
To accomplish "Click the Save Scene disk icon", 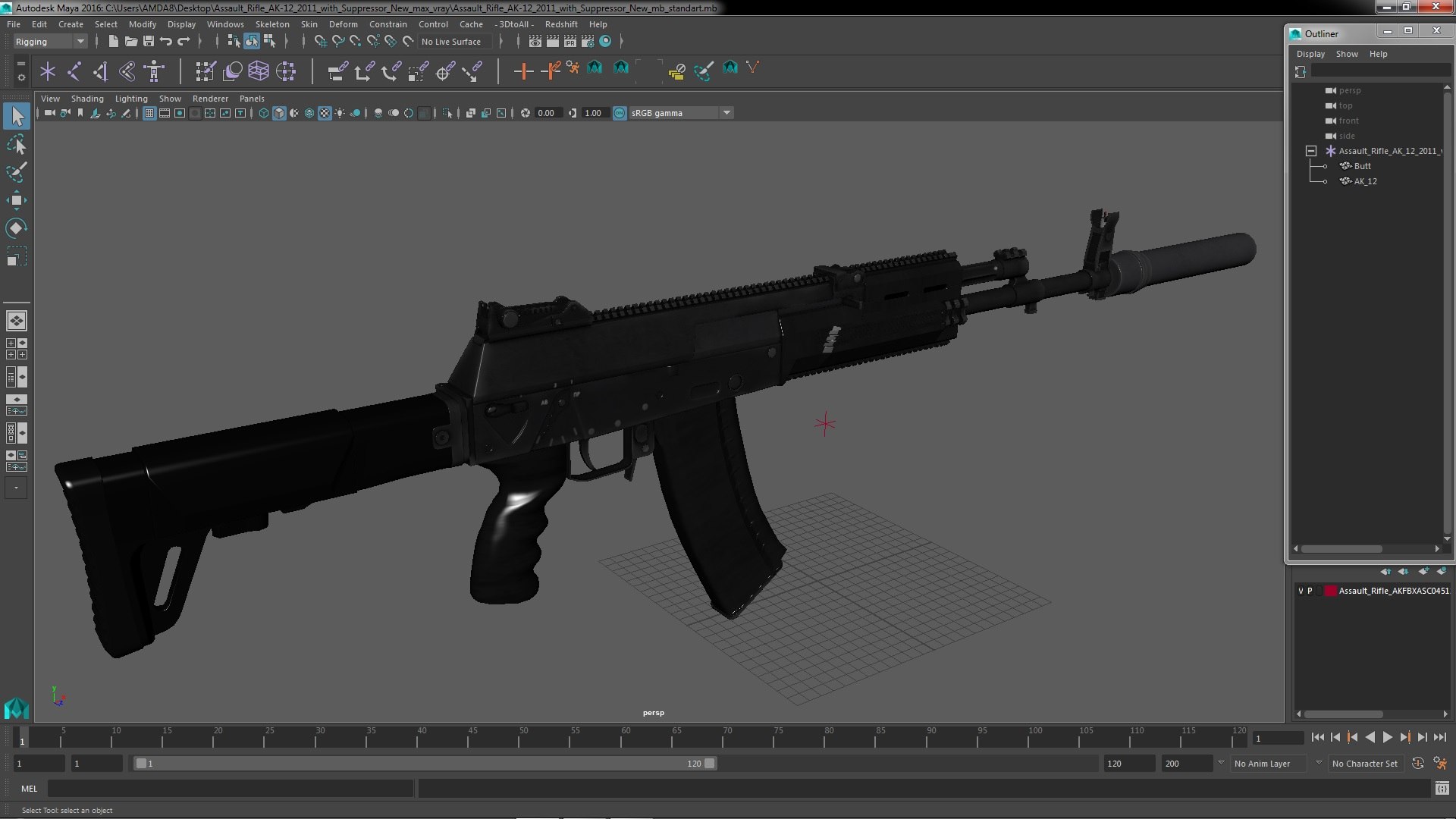I will (x=148, y=41).
